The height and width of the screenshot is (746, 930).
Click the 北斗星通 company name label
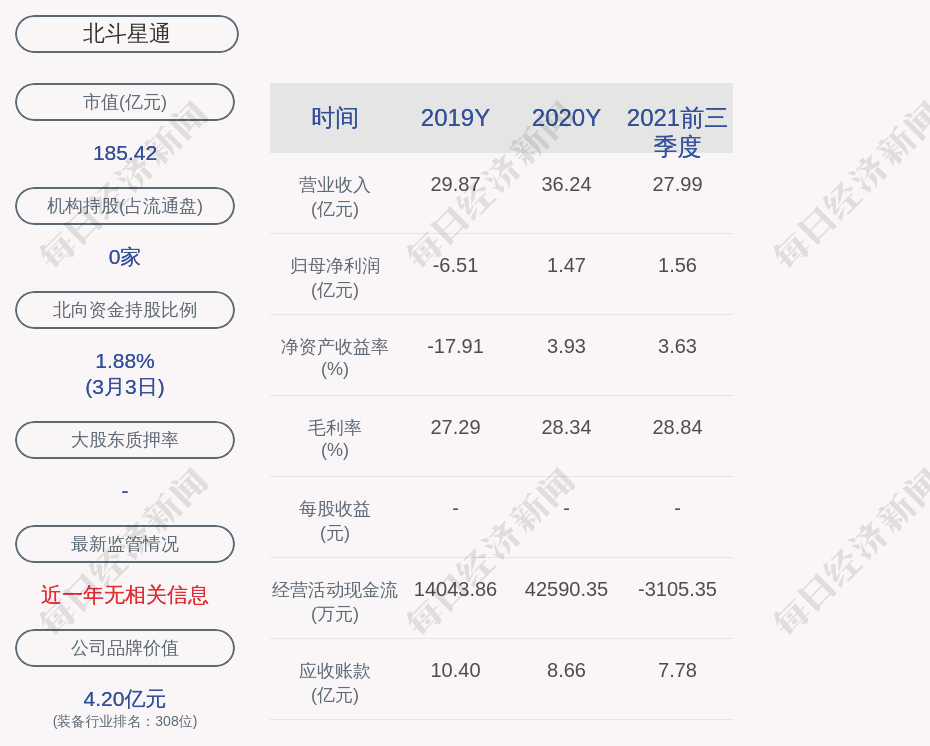coord(126,34)
